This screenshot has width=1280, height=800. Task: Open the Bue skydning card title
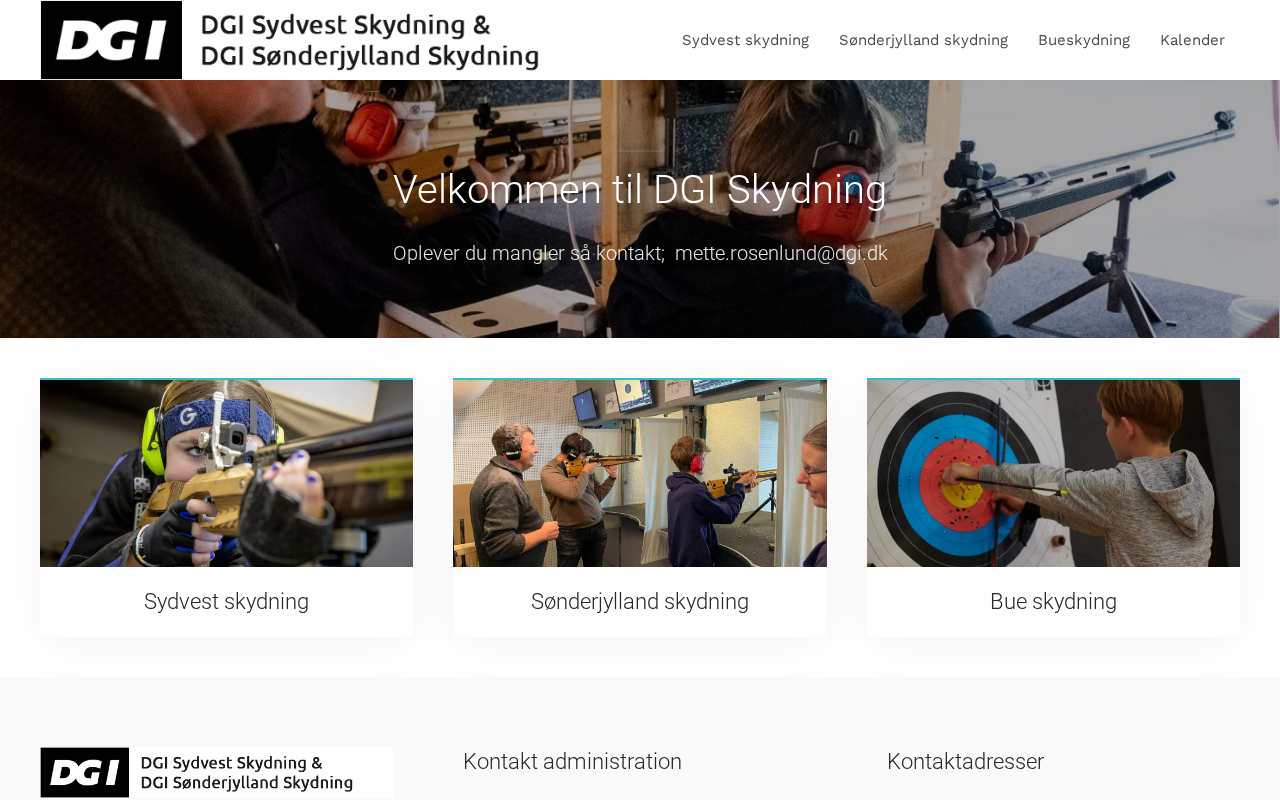coord(1053,601)
